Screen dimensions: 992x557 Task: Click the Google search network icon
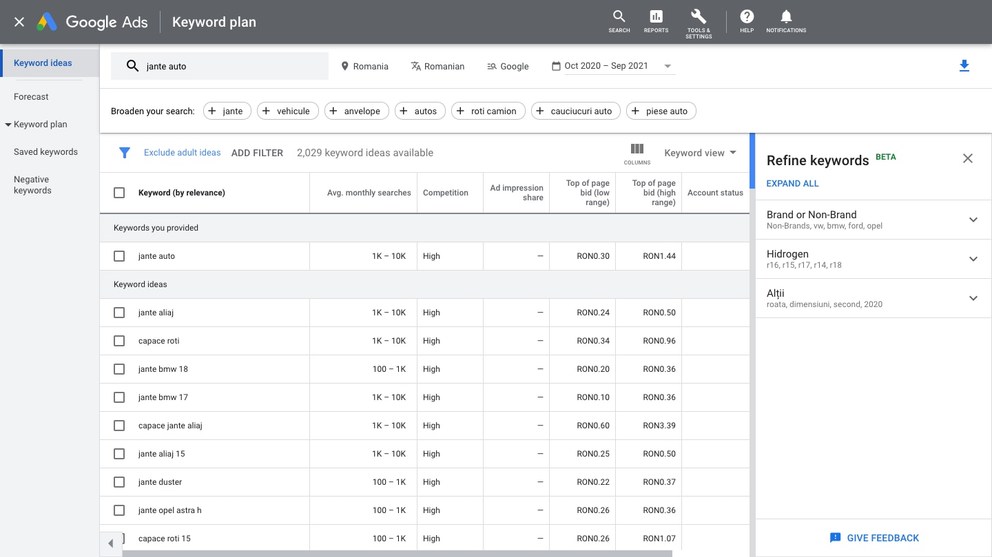coord(492,66)
